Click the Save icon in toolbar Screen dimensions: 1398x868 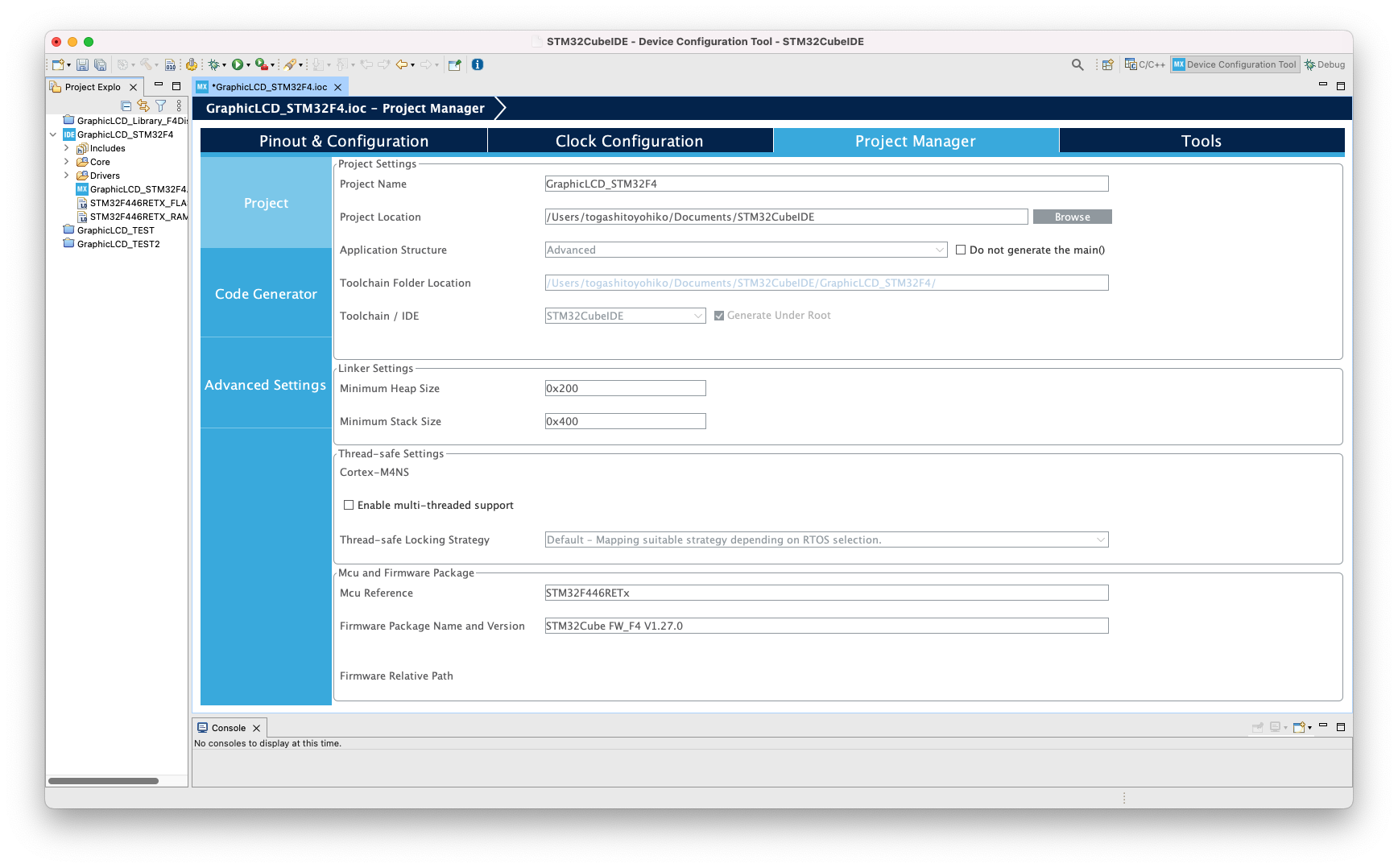pyautogui.click(x=82, y=64)
